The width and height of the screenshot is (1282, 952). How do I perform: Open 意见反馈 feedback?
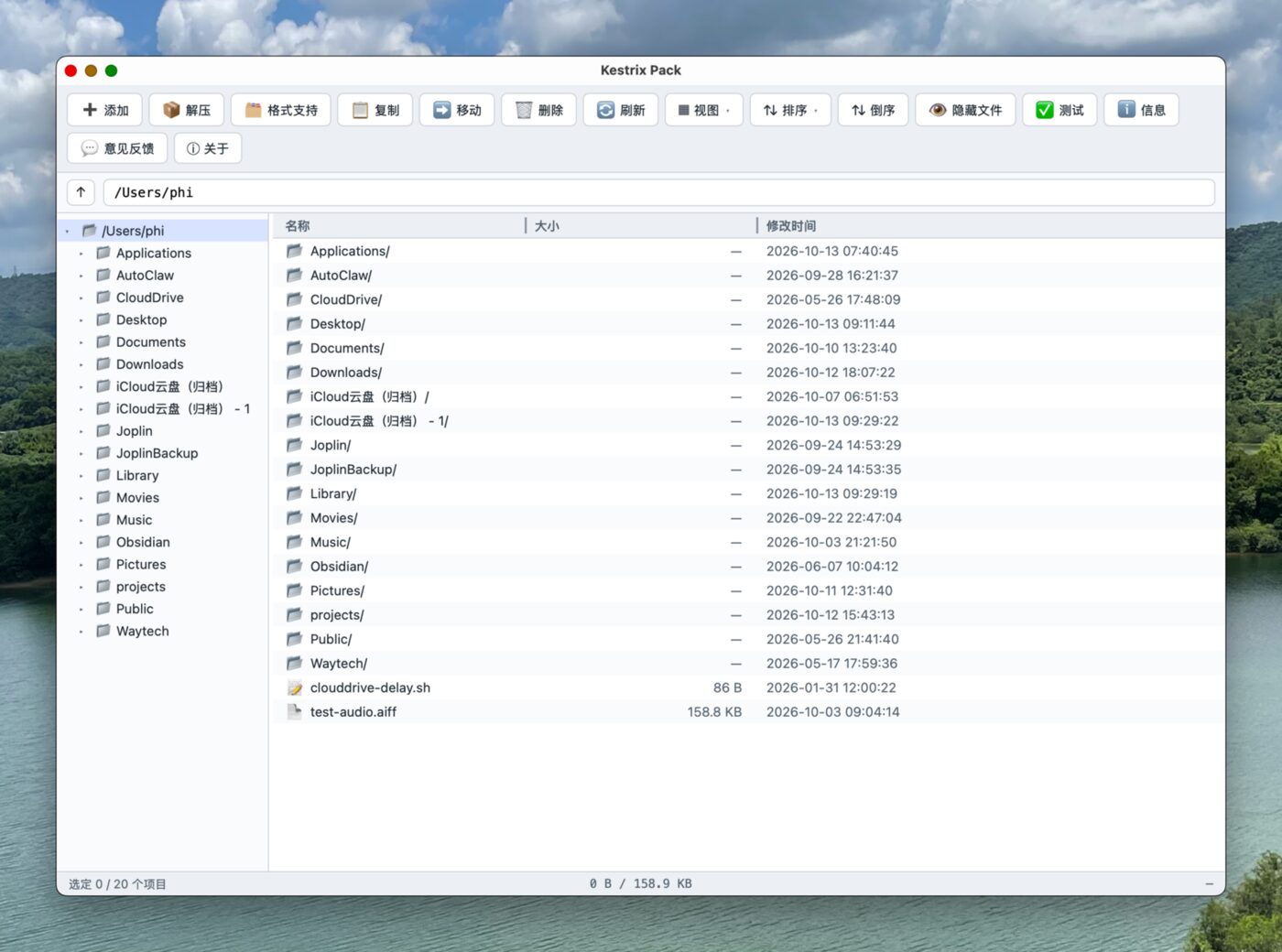pos(117,148)
